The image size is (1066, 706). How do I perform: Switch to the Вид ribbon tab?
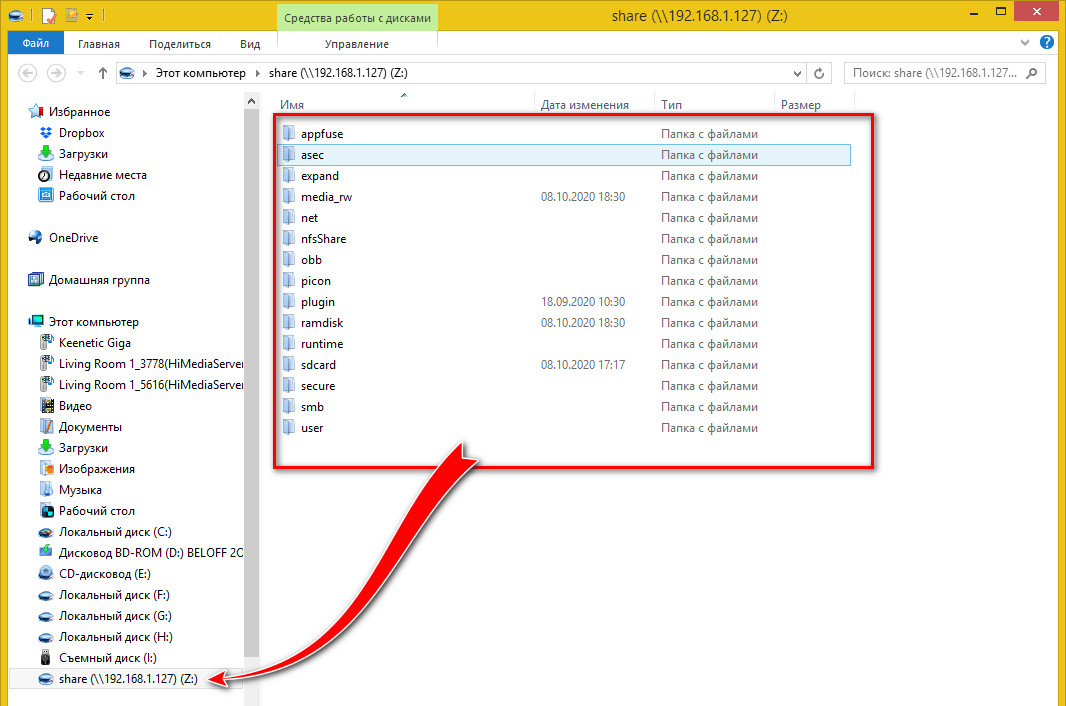click(x=250, y=44)
